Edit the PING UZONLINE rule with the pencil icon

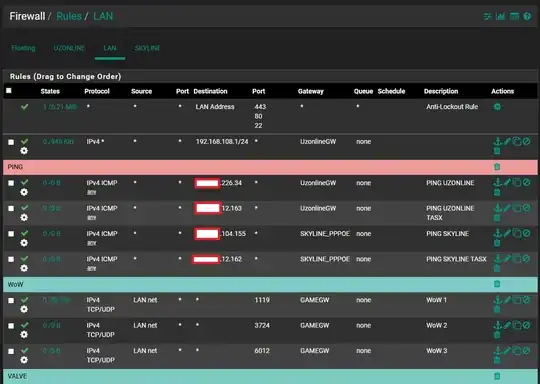click(507, 182)
